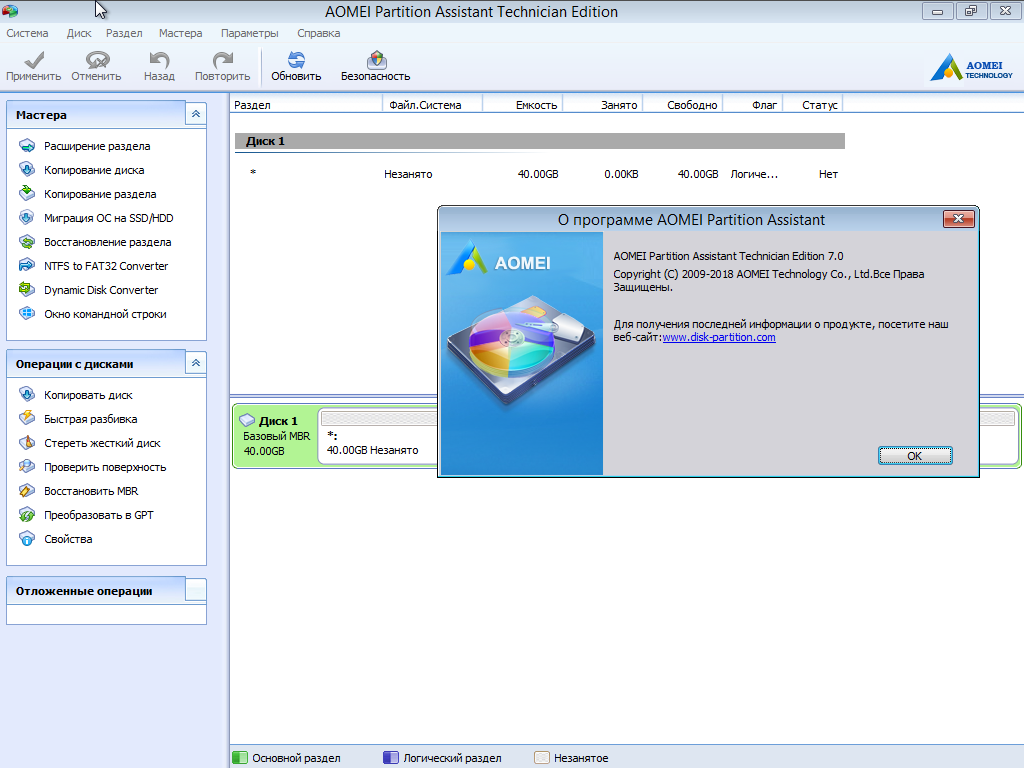
Task: Click the Redo (Повторить) arrow icon
Action: pos(223,60)
